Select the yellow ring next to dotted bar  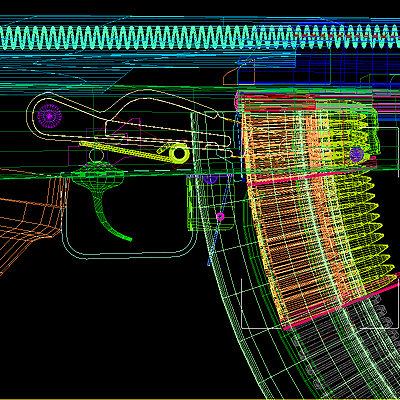pyautogui.click(x=179, y=153)
